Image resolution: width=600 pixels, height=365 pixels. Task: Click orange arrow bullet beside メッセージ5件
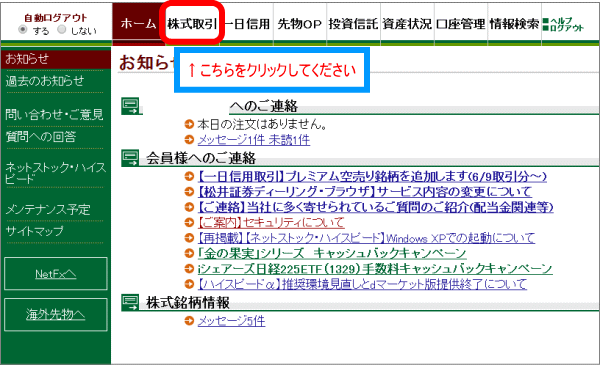click(x=189, y=321)
